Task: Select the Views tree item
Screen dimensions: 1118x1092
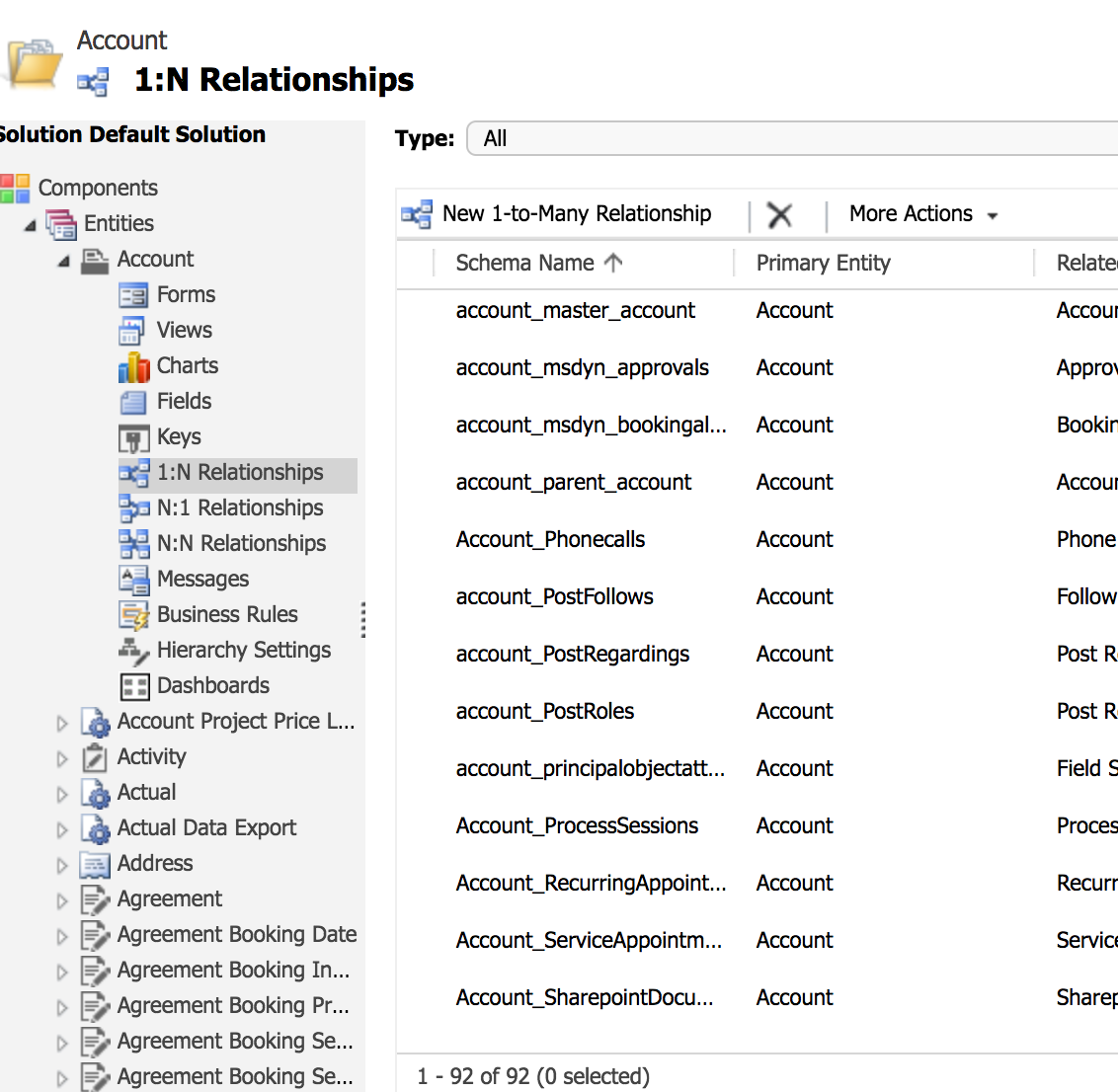Action: [x=185, y=330]
